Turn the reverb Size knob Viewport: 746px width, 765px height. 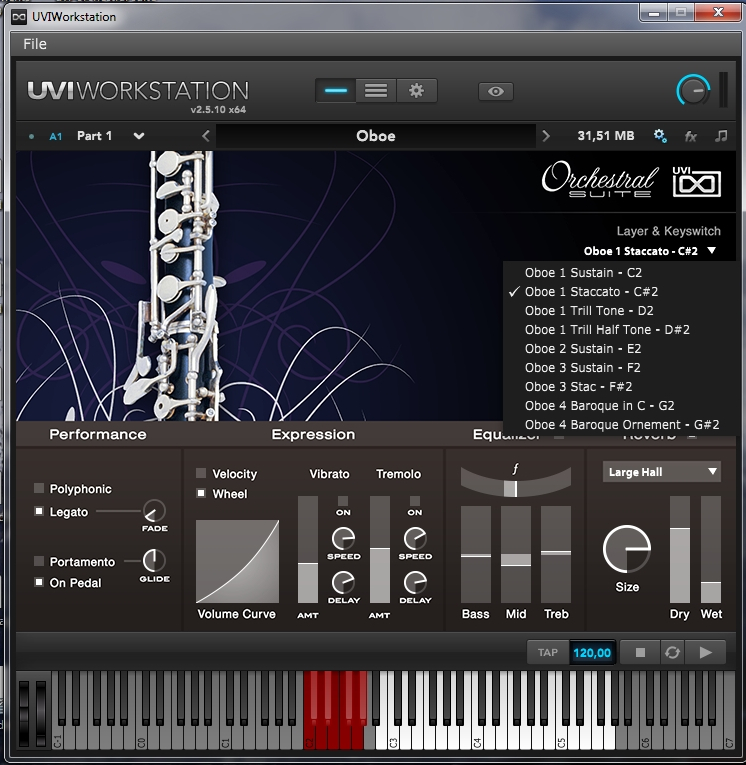pyautogui.click(x=627, y=549)
